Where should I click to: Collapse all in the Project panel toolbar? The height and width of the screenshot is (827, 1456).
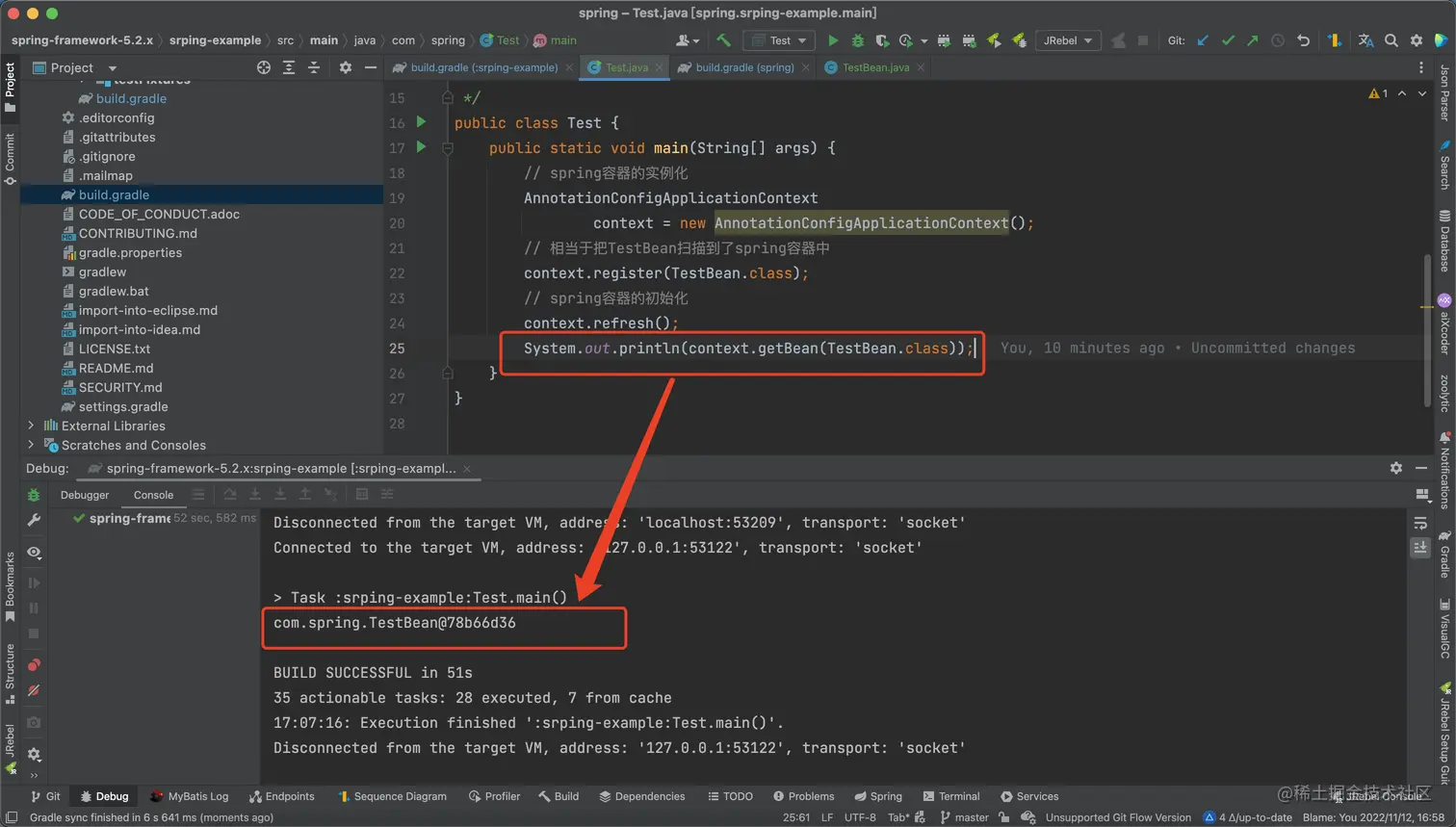[314, 67]
